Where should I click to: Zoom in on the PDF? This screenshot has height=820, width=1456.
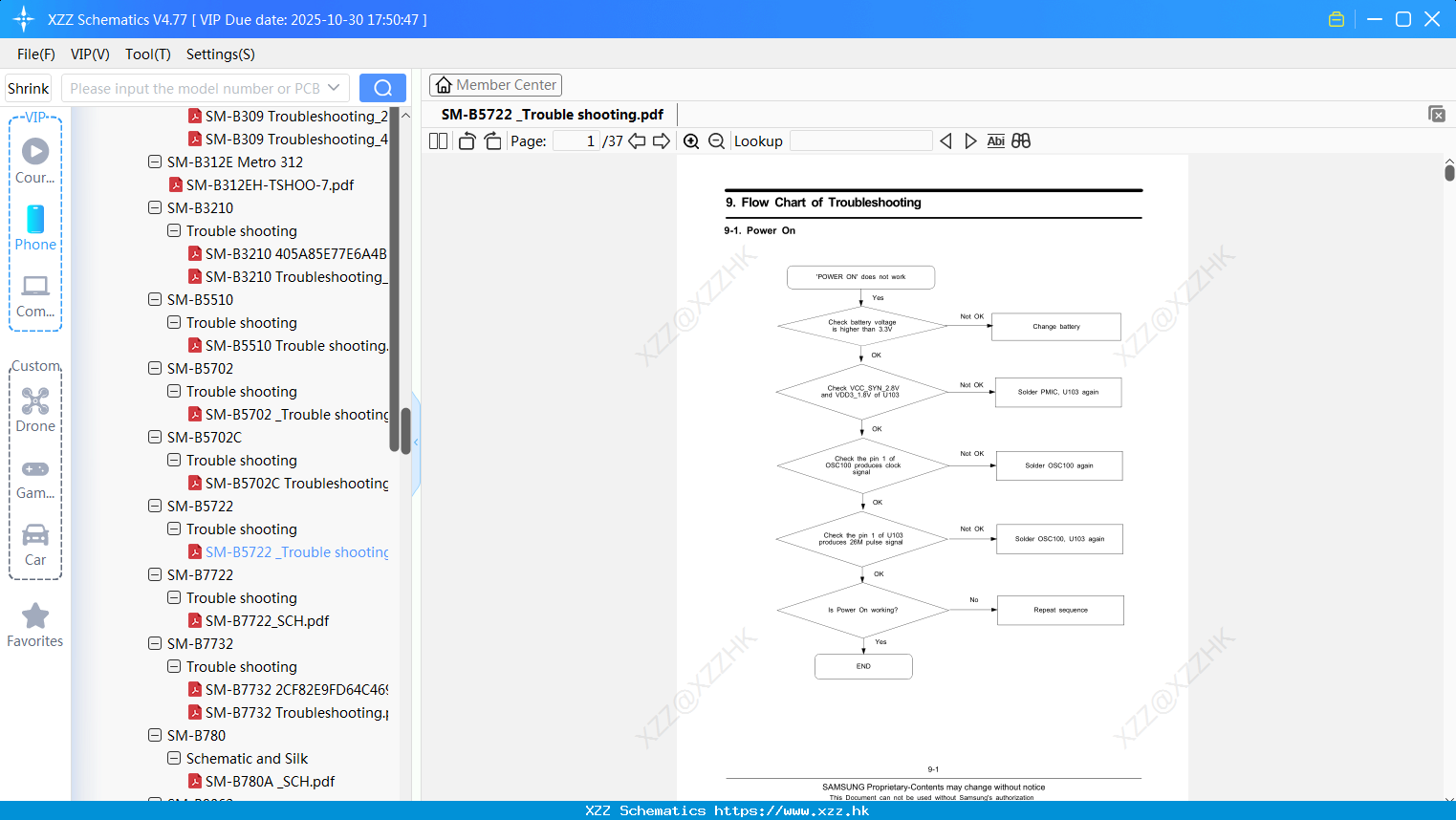(x=691, y=140)
